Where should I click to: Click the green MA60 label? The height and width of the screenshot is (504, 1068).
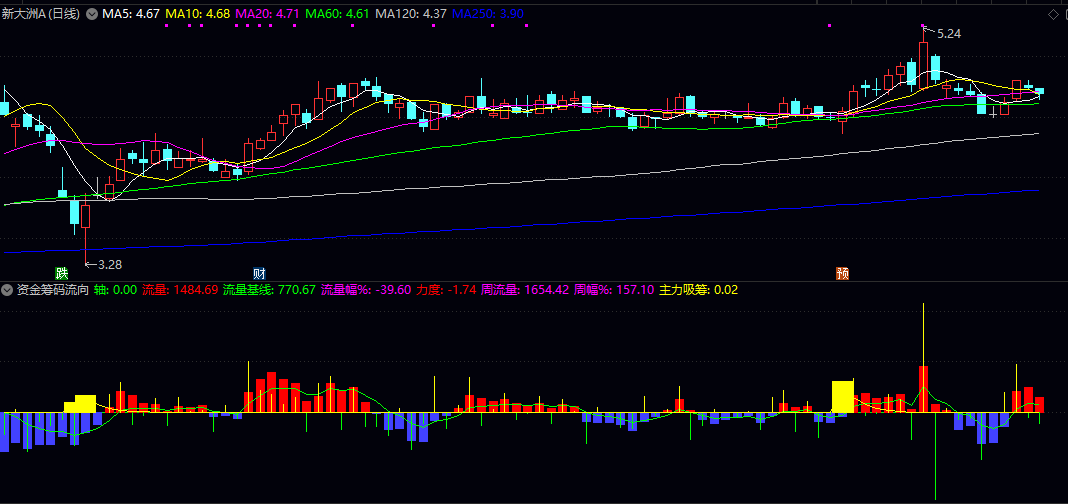(337, 14)
